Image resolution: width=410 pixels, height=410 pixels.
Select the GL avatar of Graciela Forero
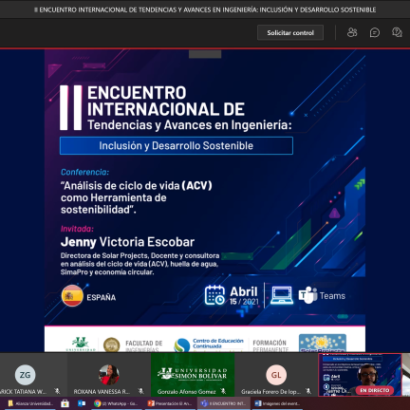(276, 375)
